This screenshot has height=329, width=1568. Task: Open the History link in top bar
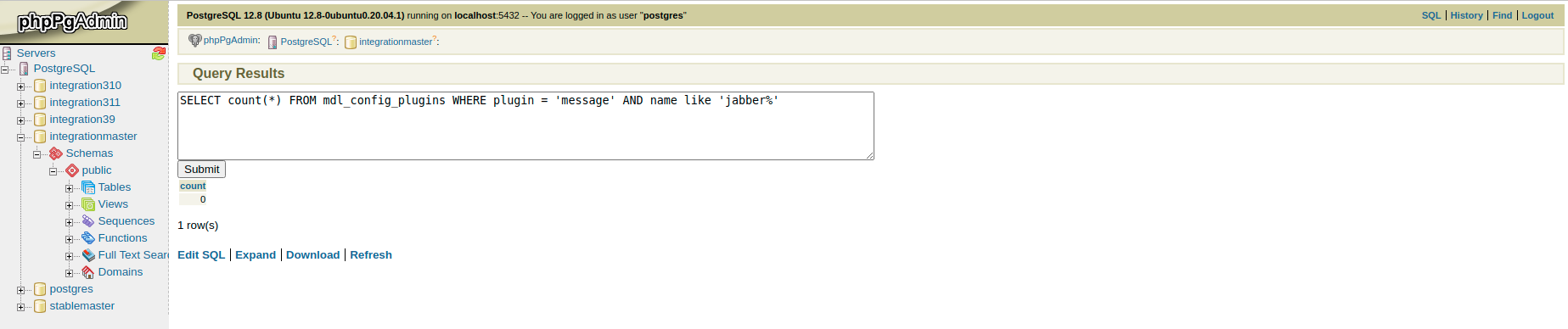tap(1466, 15)
